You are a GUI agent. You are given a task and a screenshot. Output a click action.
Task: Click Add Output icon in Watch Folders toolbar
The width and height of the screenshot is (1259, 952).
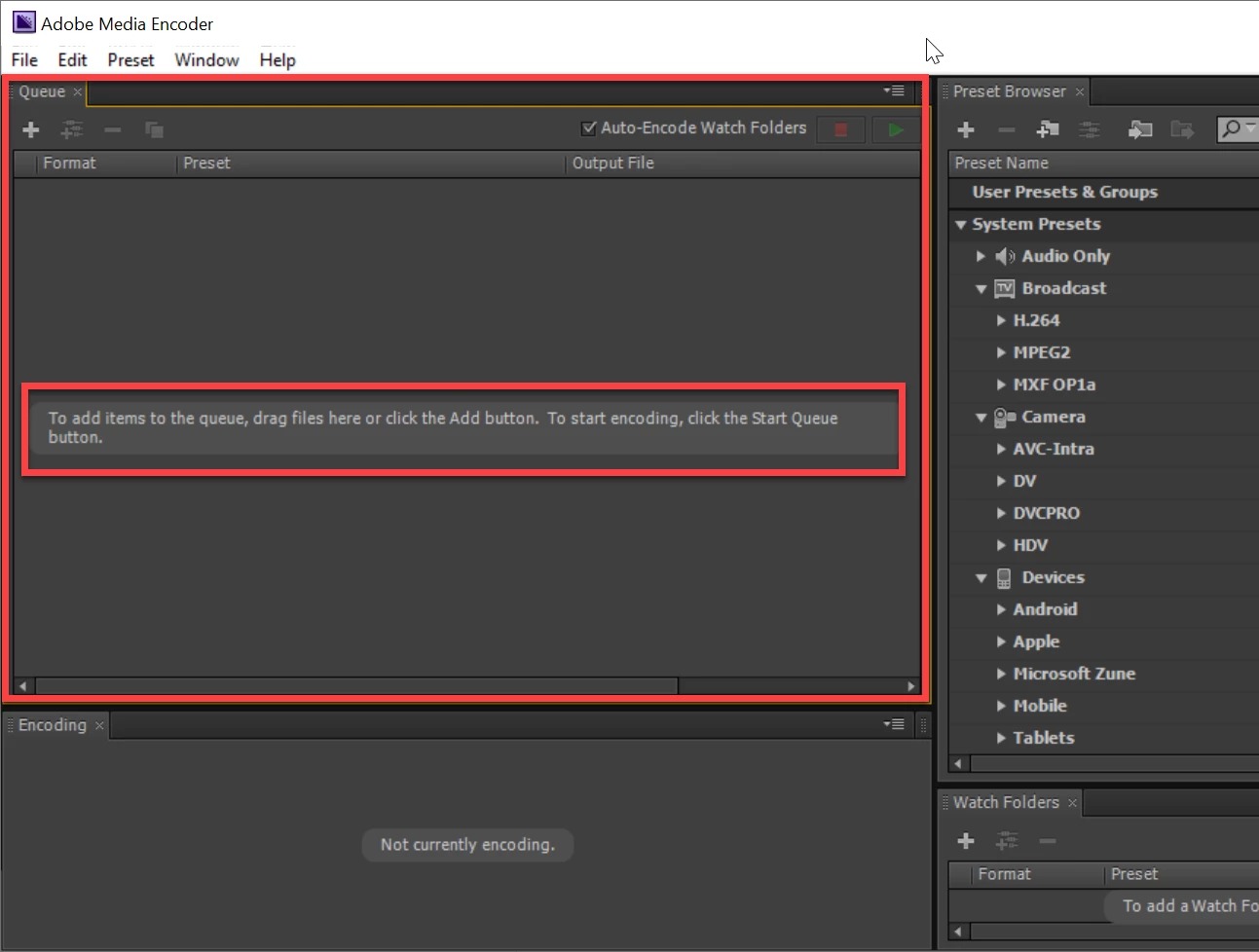click(x=1007, y=841)
